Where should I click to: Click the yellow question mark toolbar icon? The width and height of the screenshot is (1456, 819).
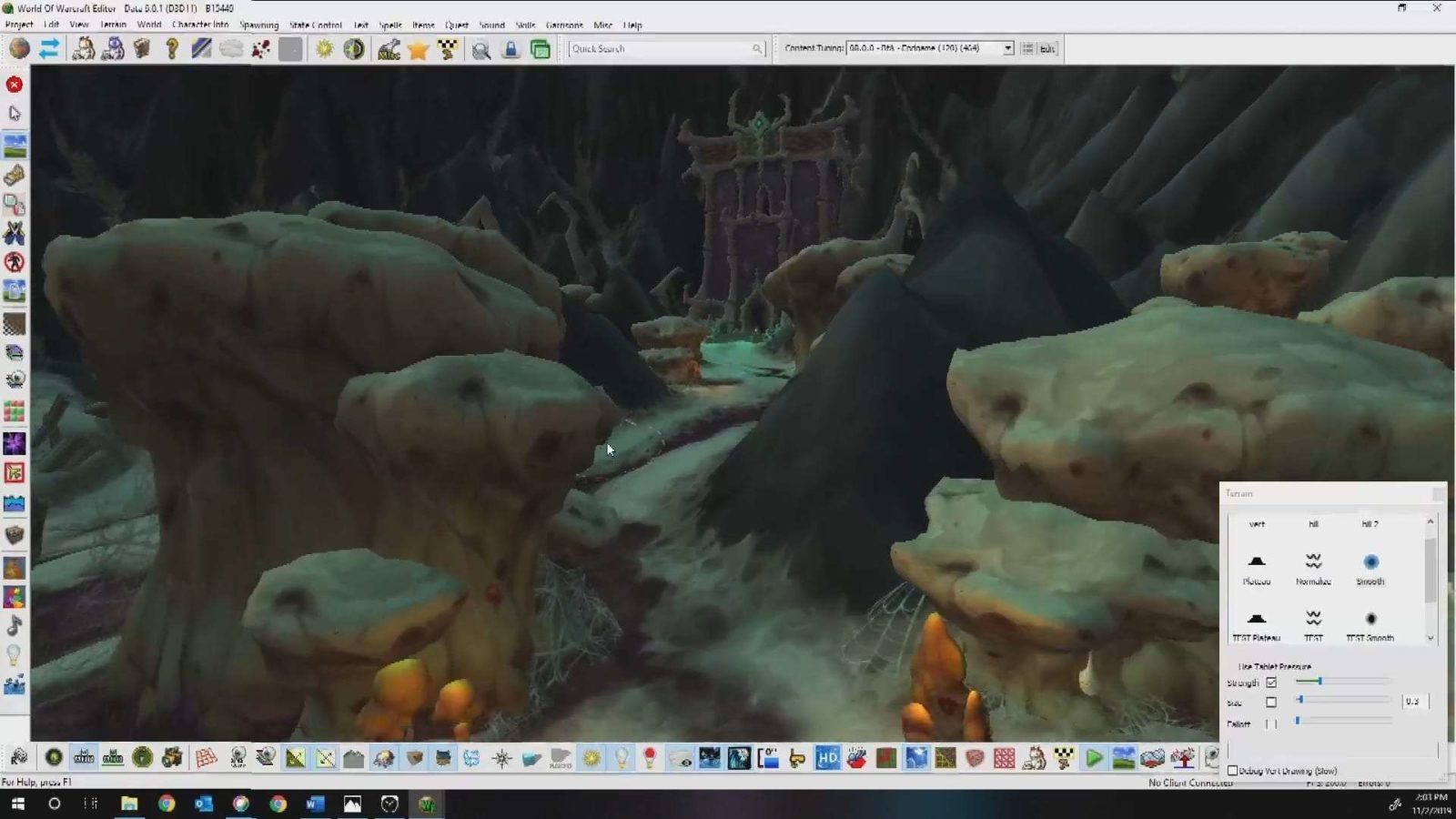tap(172, 49)
